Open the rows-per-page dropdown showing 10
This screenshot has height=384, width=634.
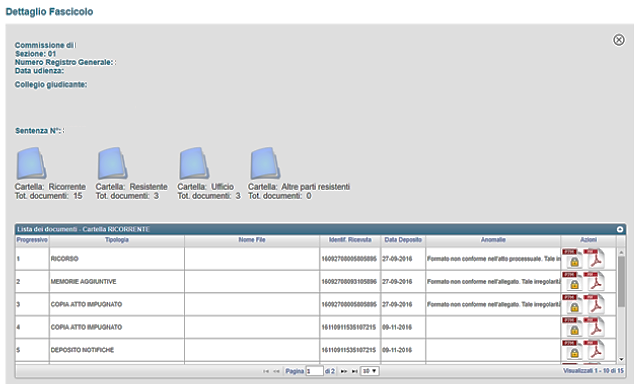pos(370,371)
